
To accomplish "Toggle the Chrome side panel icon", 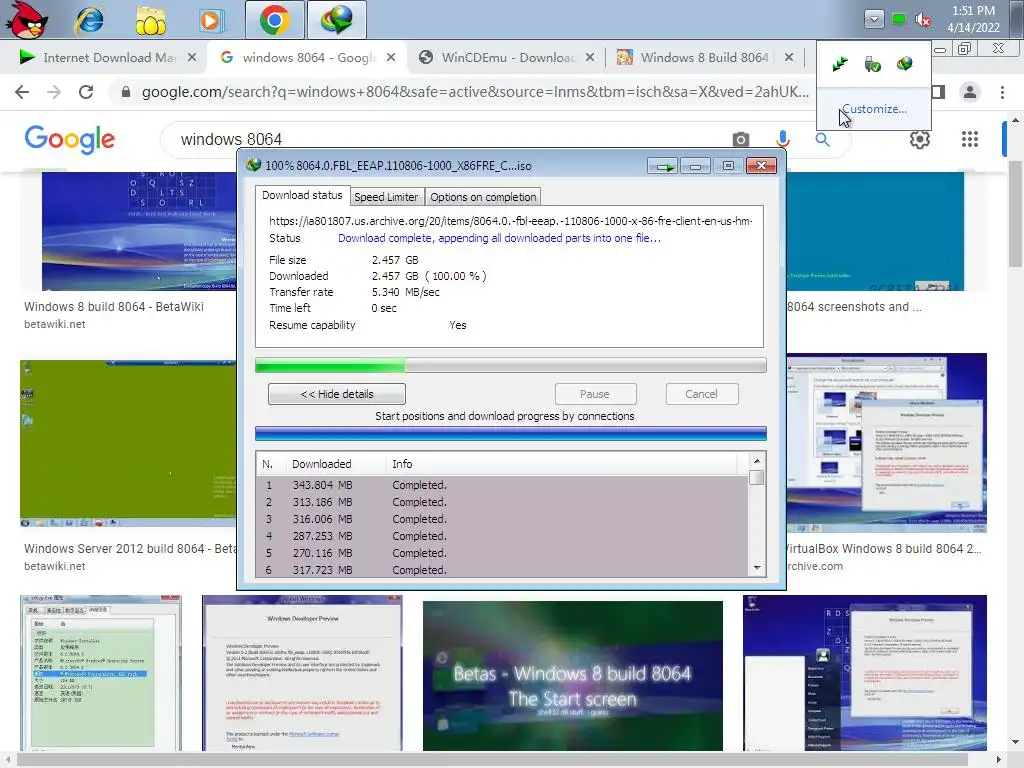I will pyautogui.click(x=938, y=92).
